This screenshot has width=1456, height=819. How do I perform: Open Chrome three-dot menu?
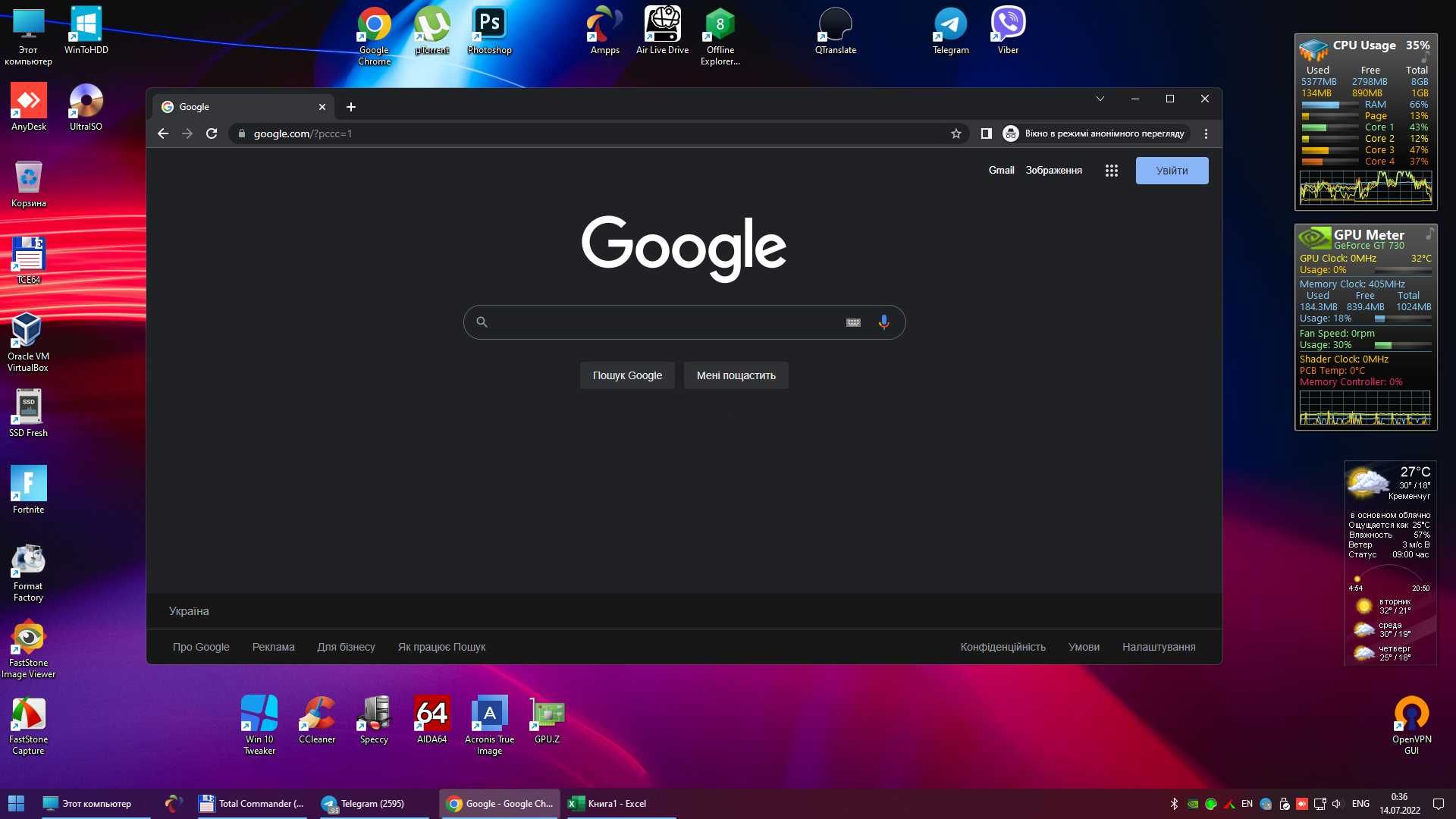coord(1206,133)
